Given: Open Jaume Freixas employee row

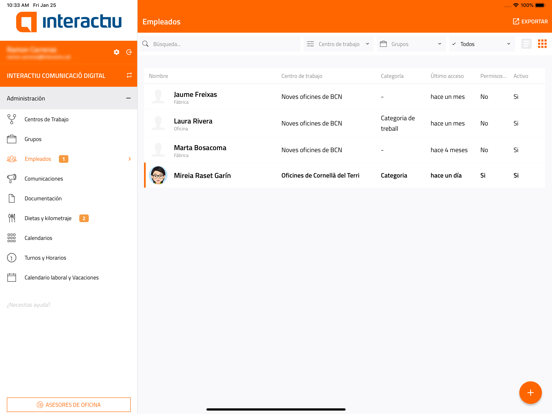Looking at the screenshot, I should pyautogui.click(x=345, y=96).
